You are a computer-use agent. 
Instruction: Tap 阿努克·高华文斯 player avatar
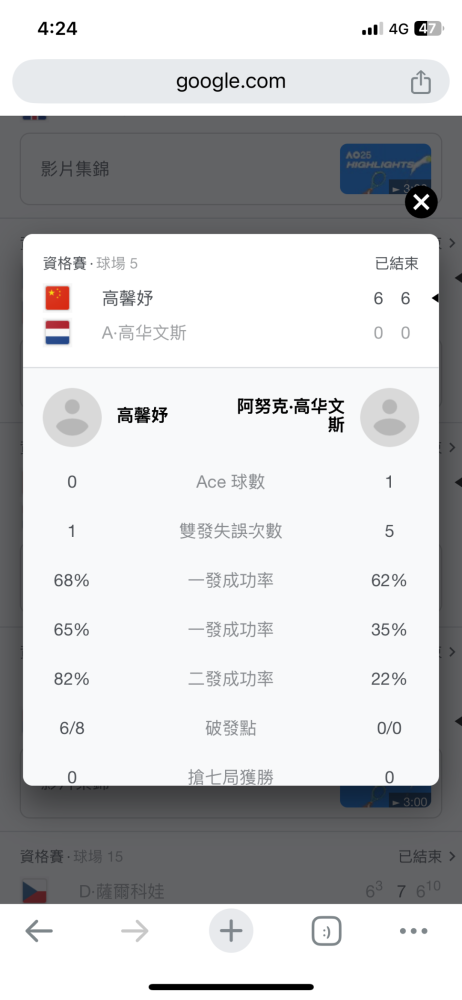(x=389, y=417)
